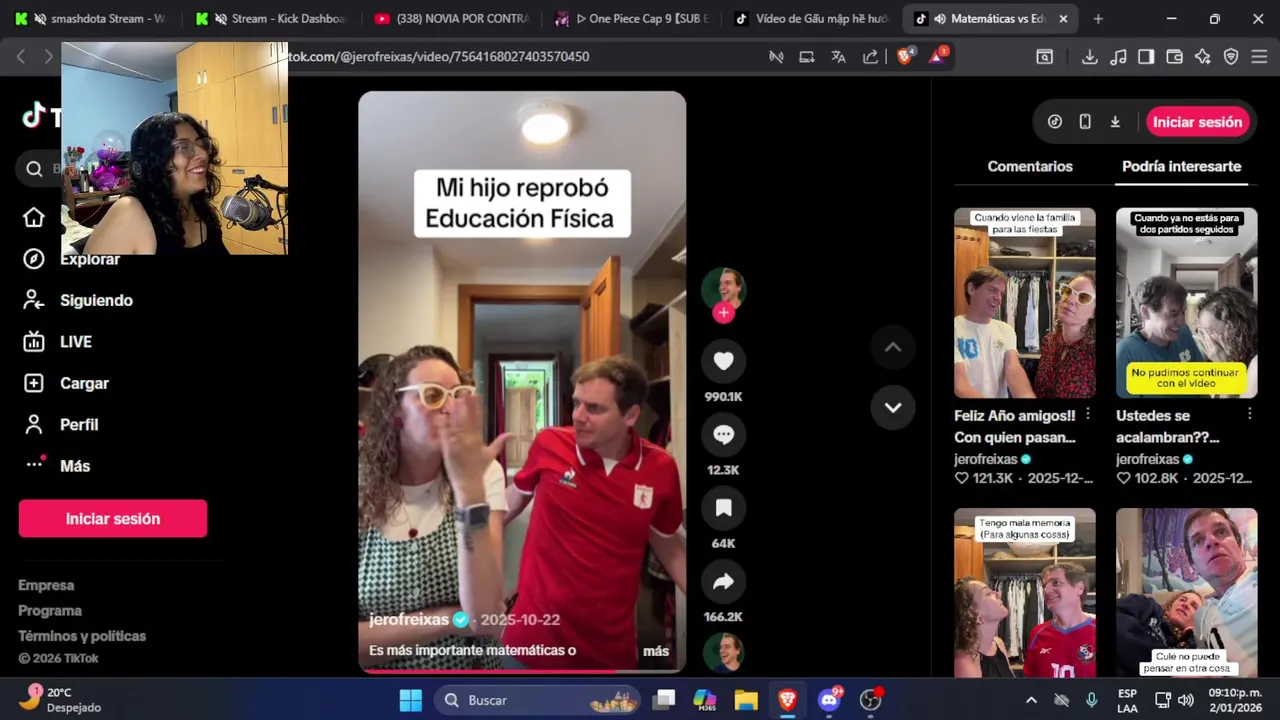Open the TikTok coins icon in top bar
Viewport: 1280px width, 720px height.
(1054, 122)
